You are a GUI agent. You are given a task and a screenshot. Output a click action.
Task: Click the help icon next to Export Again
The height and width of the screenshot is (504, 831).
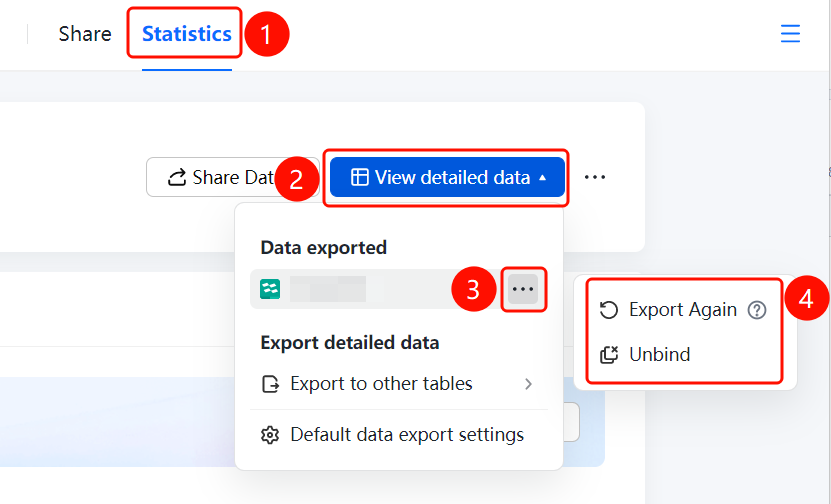coord(757,310)
